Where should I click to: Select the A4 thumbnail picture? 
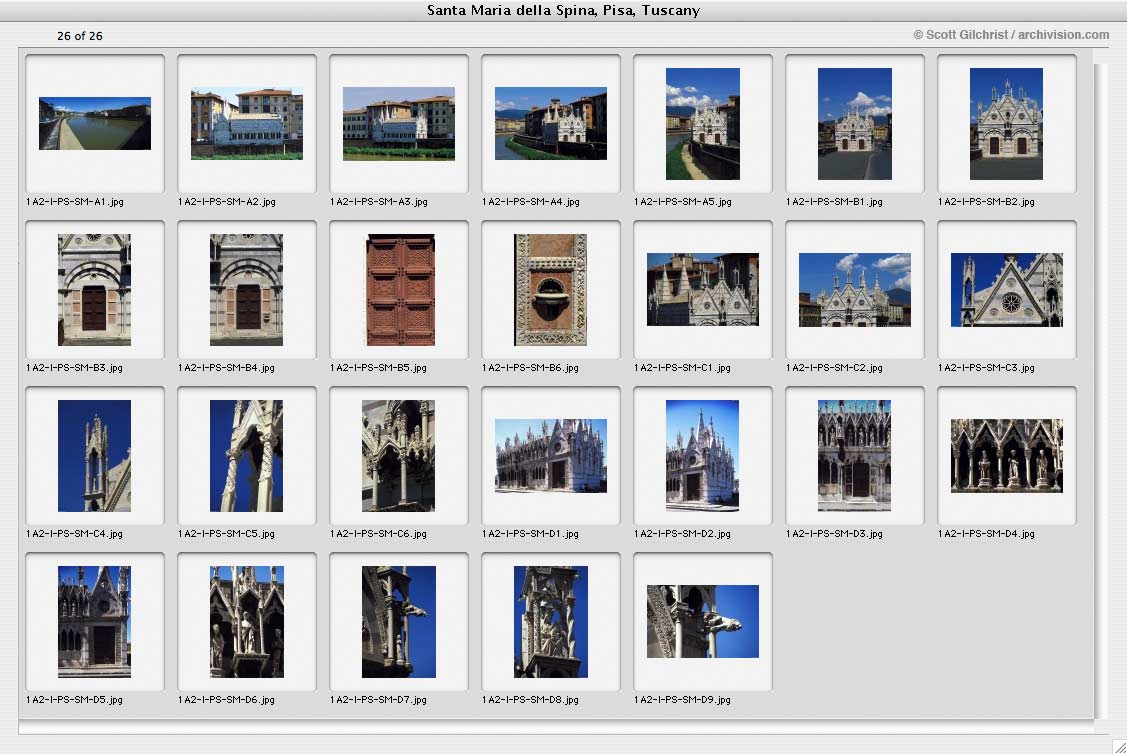551,124
